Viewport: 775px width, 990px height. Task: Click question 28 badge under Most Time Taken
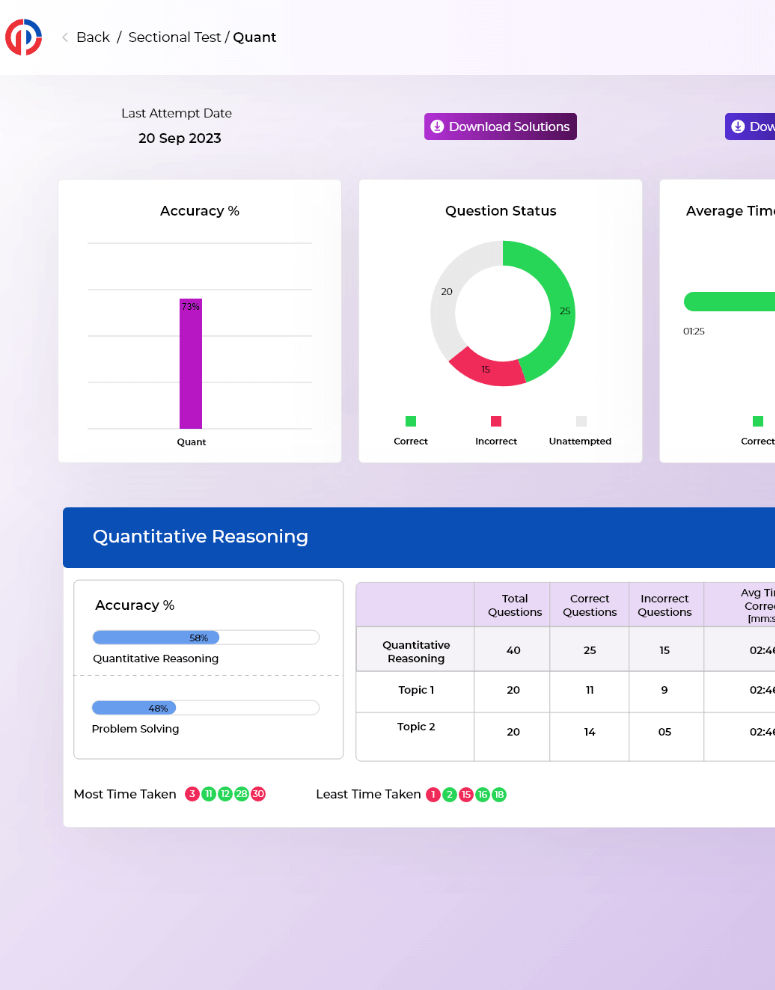tap(241, 794)
